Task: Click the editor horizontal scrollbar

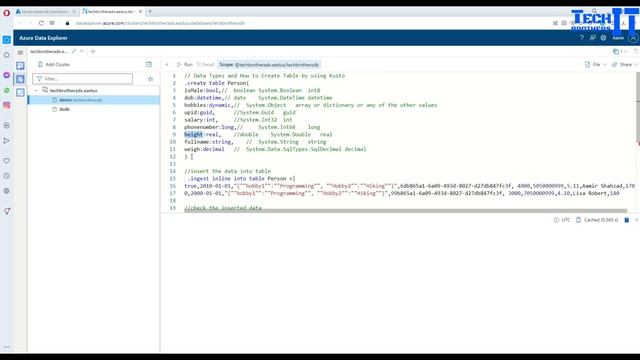Action: pos(405,211)
